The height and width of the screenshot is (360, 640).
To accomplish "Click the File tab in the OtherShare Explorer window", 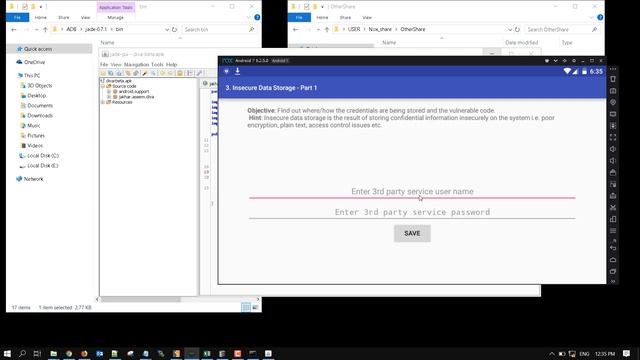I will coord(299,18).
